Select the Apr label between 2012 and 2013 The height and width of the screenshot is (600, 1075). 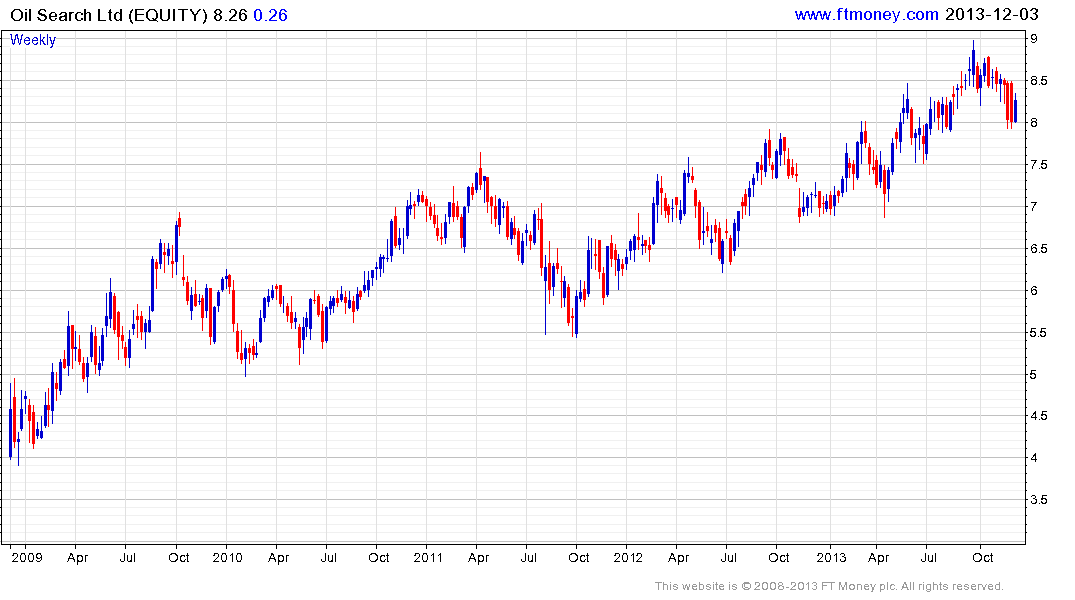(x=679, y=558)
